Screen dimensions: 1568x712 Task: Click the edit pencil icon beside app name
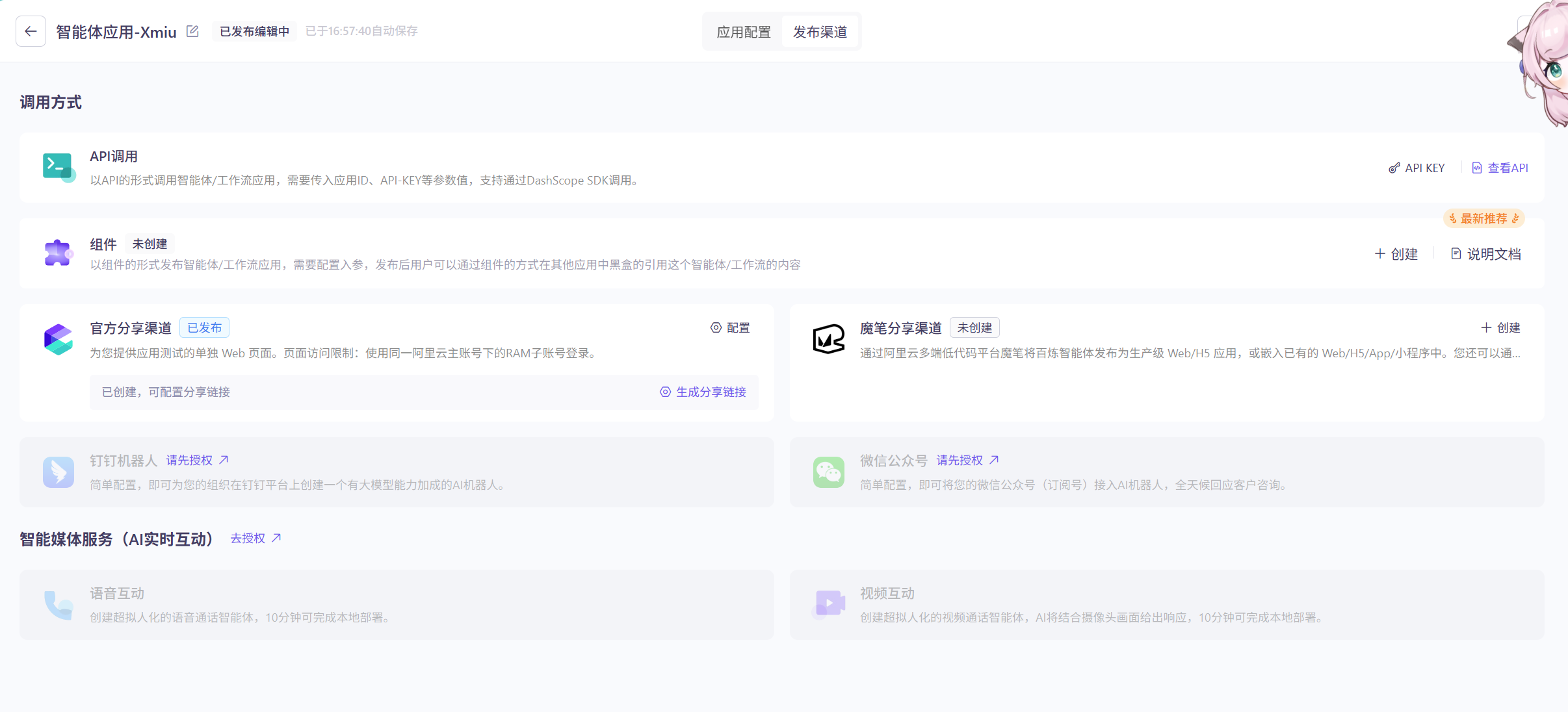pyautogui.click(x=192, y=31)
